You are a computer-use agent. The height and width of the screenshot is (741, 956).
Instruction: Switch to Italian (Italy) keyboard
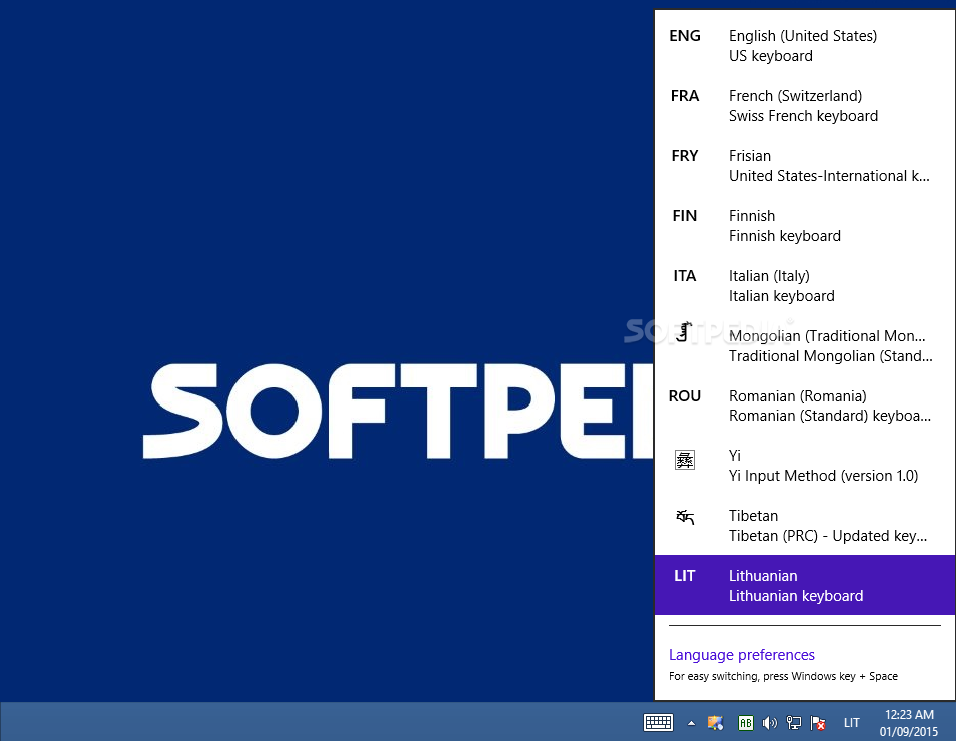tap(805, 285)
